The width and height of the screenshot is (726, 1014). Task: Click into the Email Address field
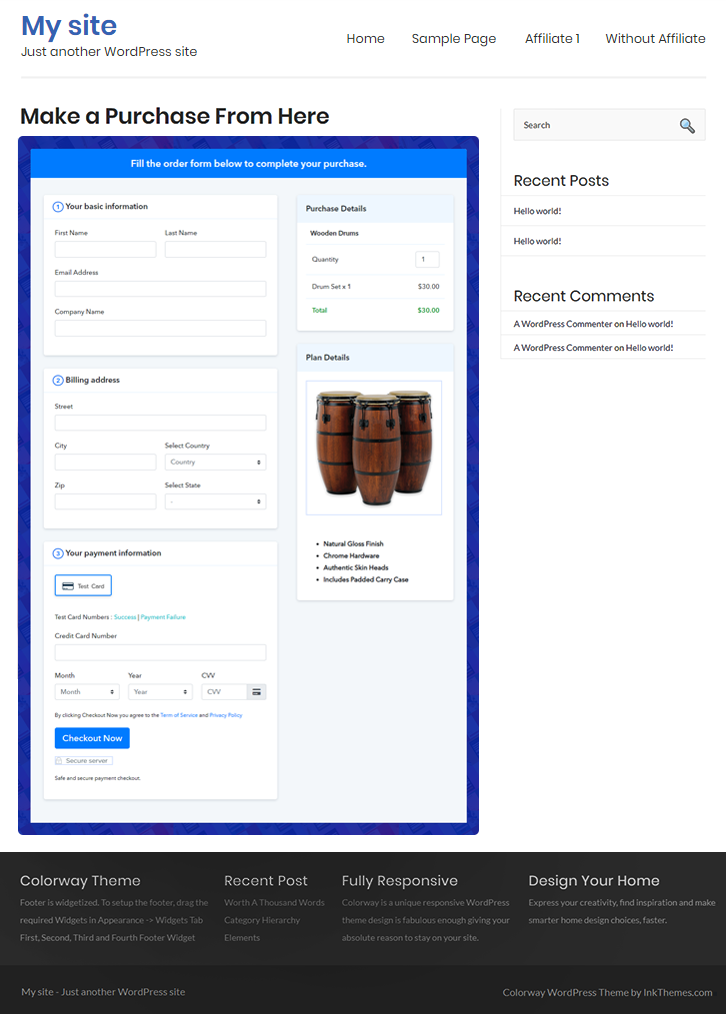point(160,289)
